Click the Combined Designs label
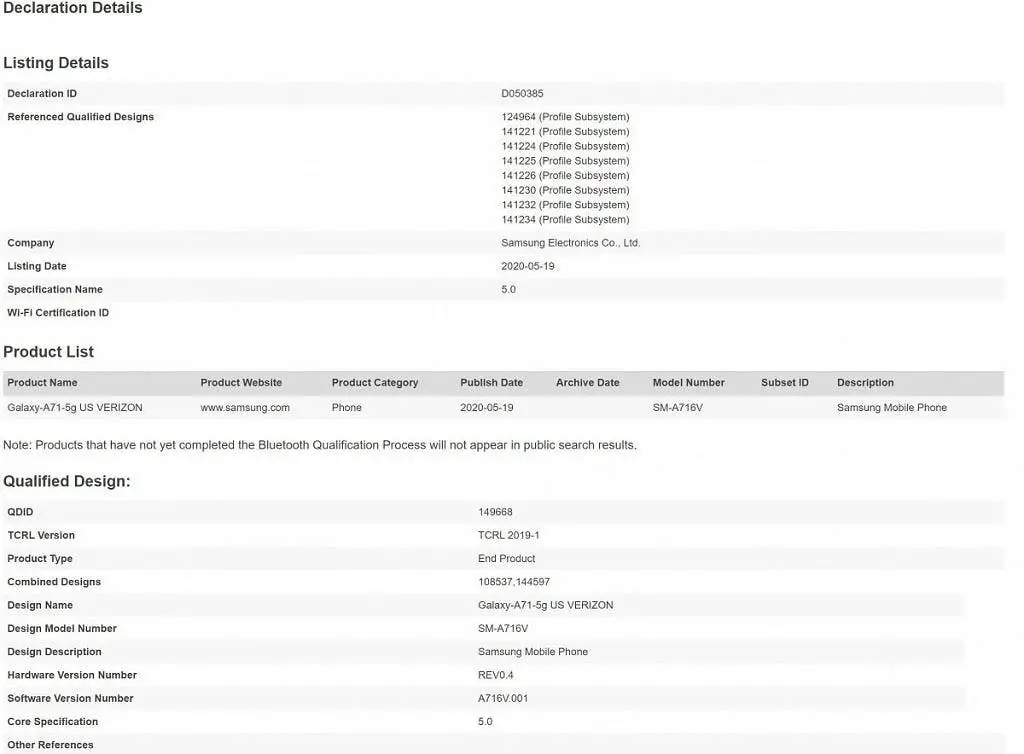 click(54, 582)
